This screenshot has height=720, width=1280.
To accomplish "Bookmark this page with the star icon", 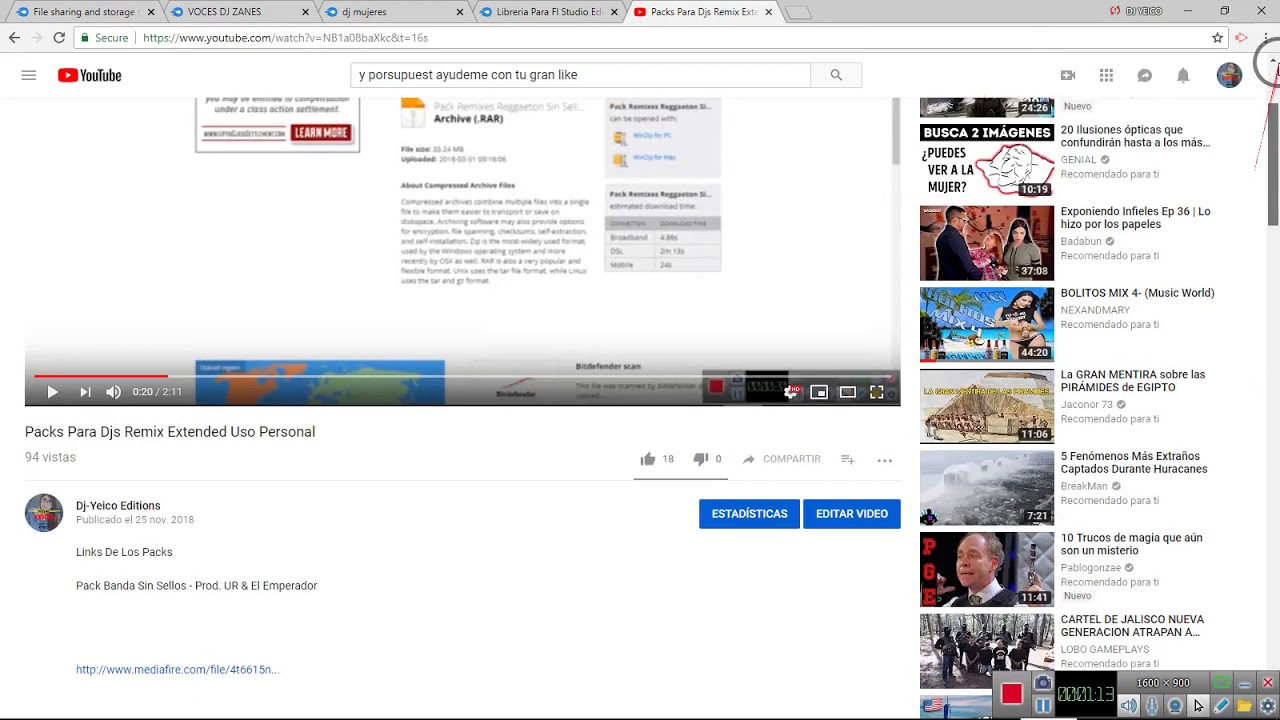I will 1217,38.
